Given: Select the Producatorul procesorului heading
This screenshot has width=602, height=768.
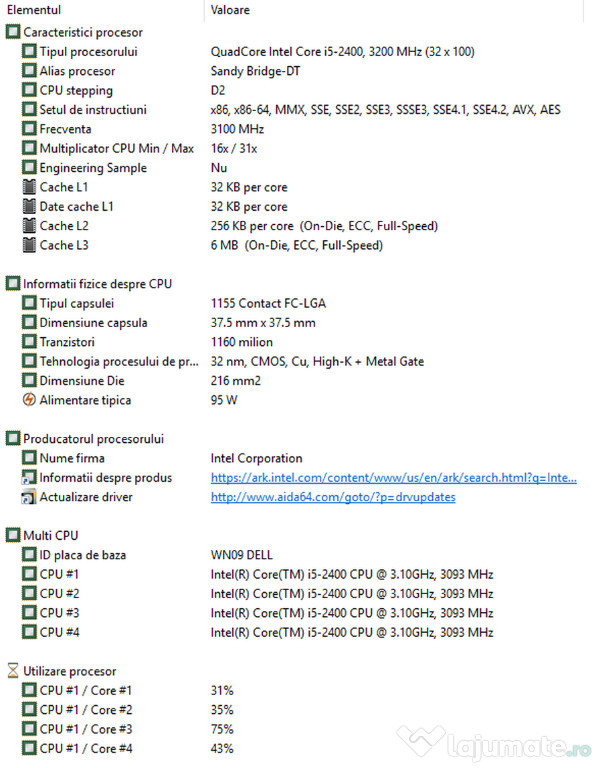Looking at the screenshot, I should [94, 439].
